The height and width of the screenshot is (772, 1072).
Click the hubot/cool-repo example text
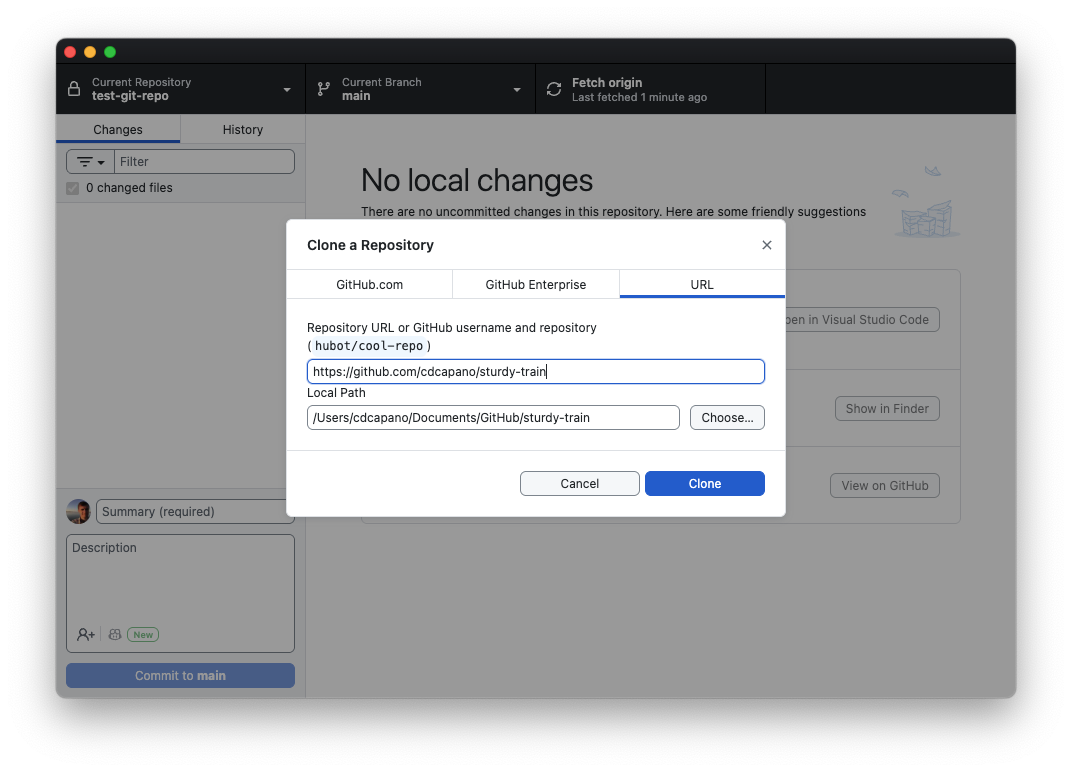click(369, 346)
